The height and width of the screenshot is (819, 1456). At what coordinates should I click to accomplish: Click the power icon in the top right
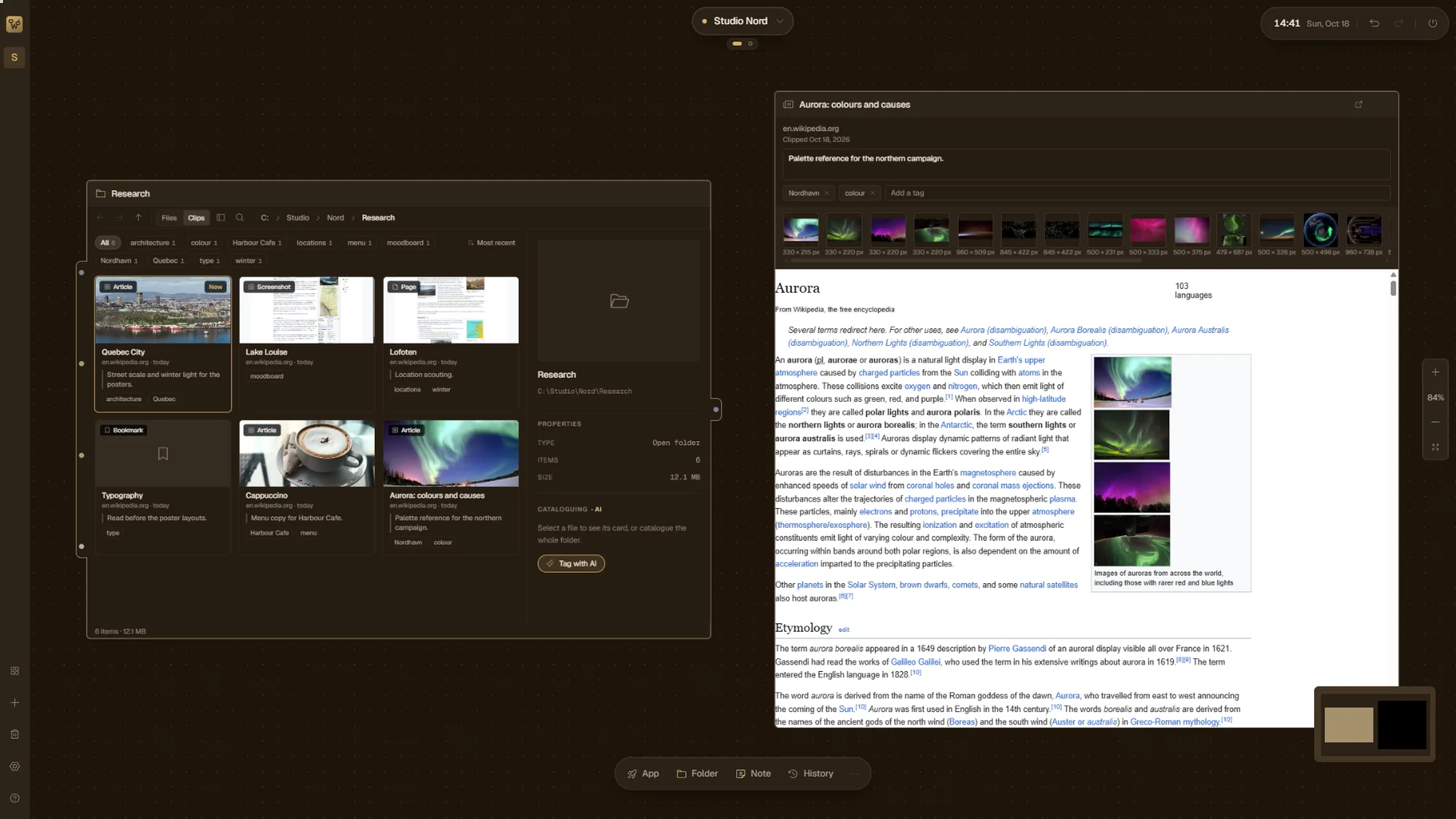[1433, 23]
